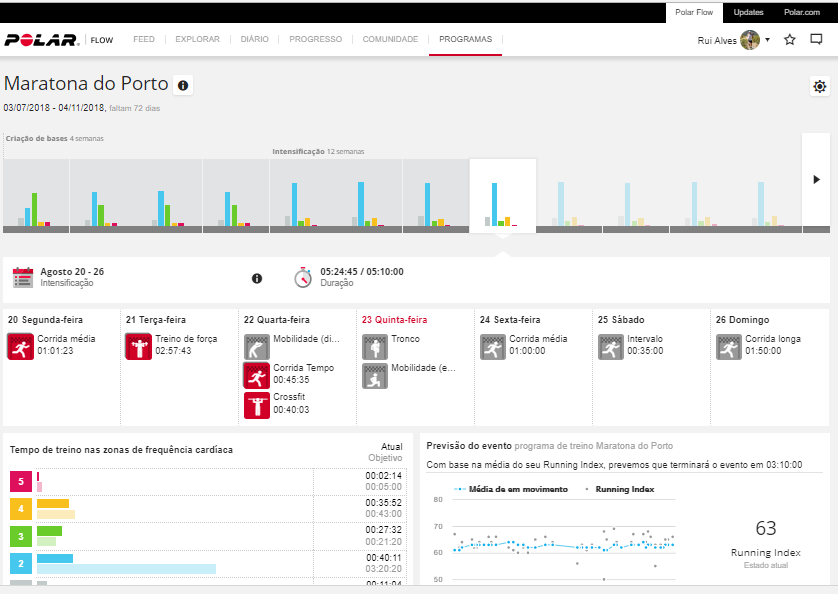The width and height of the screenshot is (838, 594).
Task: Open Crossfit 00:40:03 entry
Action: [291, 403]
